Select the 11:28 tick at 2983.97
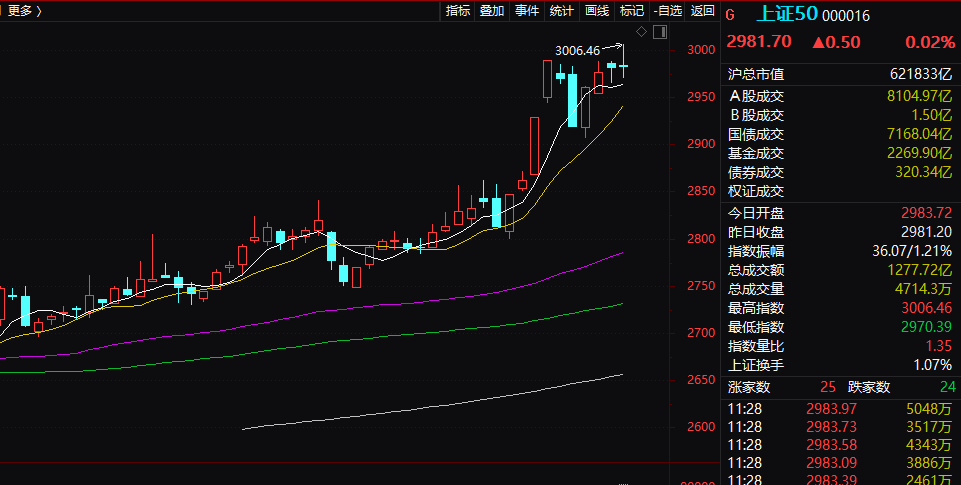 pyautogui.click(x=840, y=408)
